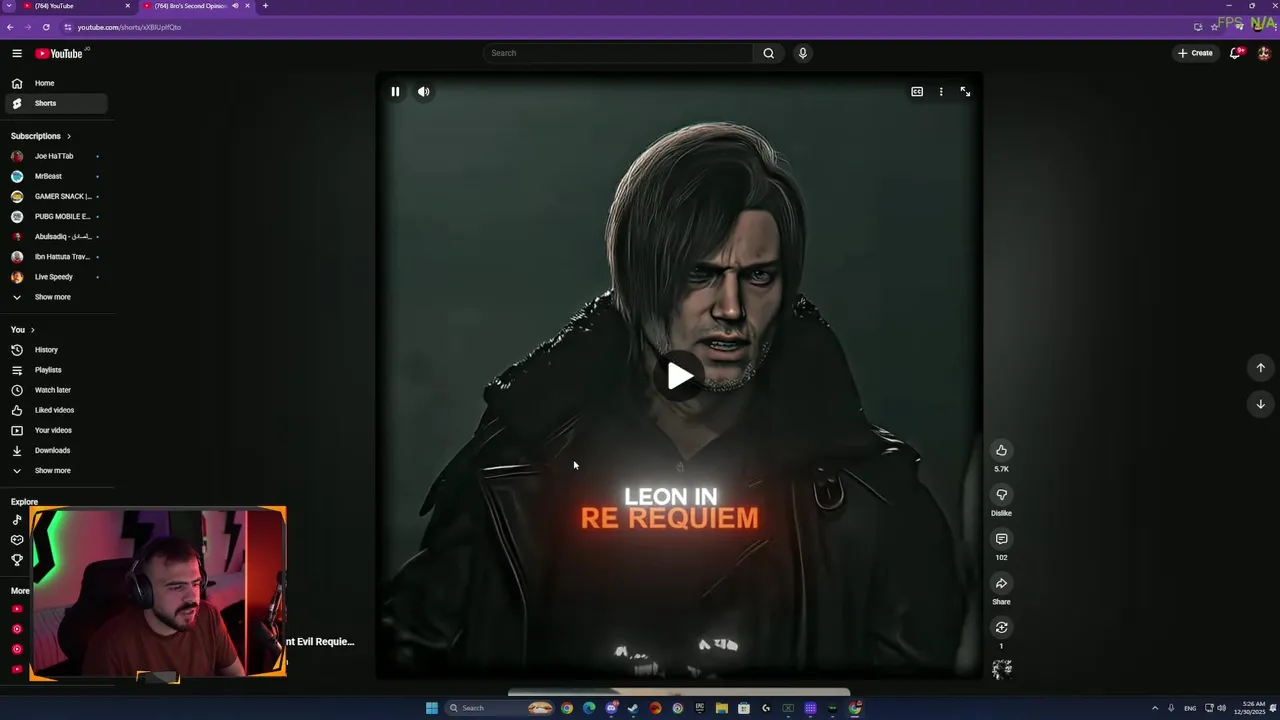
Task: Reload the page
Action: (46, 27)
